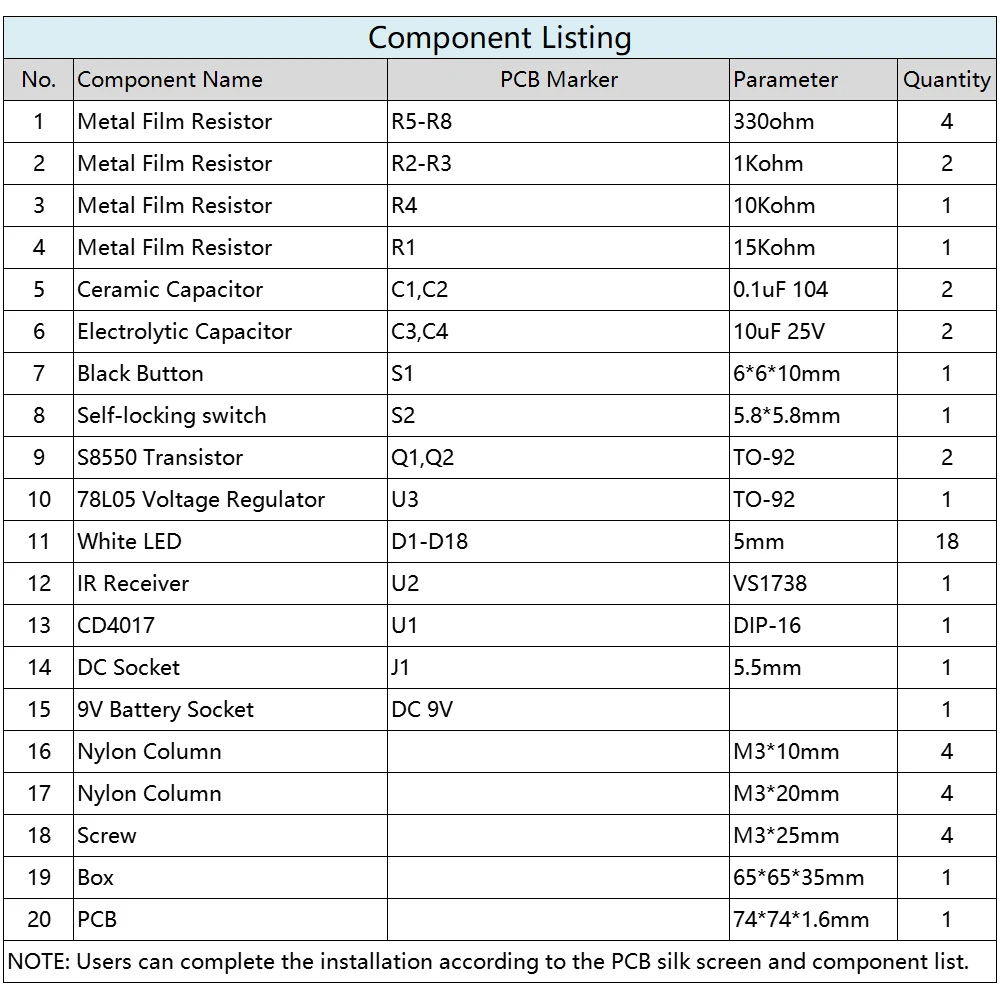Select the 330ohm parameter cell
1000x1000 pixels.
(813, 121)
